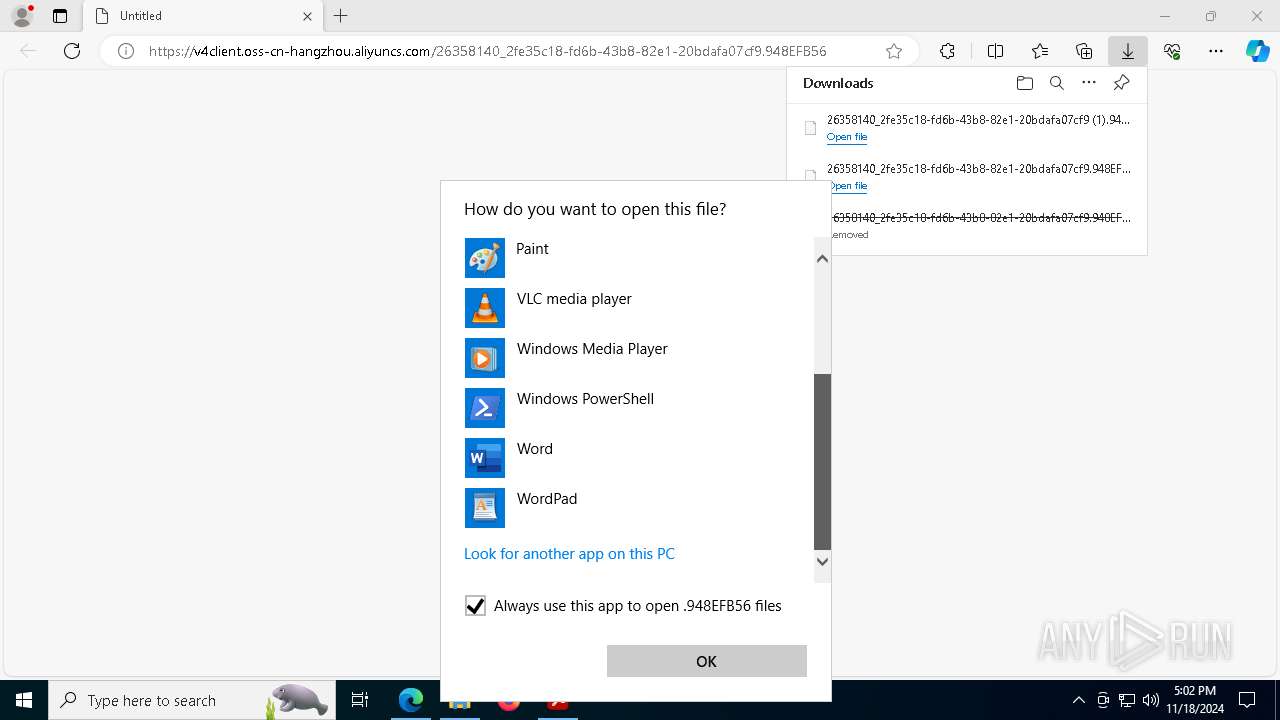This screenshot has height=720, width=1280.
Task: Click the taskbar search box
Action: pyautogui.click(x=190, y=700)
